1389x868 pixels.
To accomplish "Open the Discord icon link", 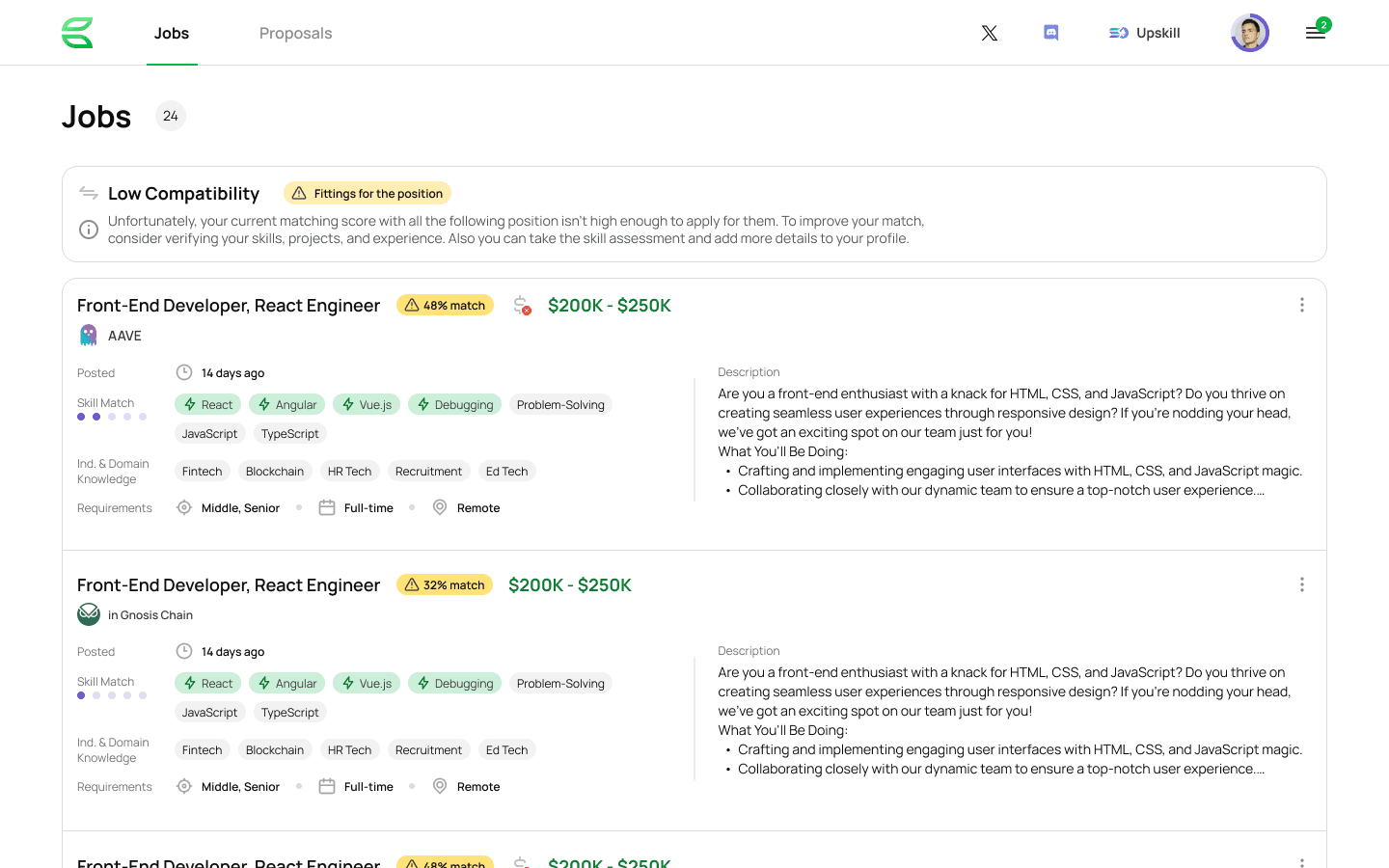I will (x=1051, y=33).
